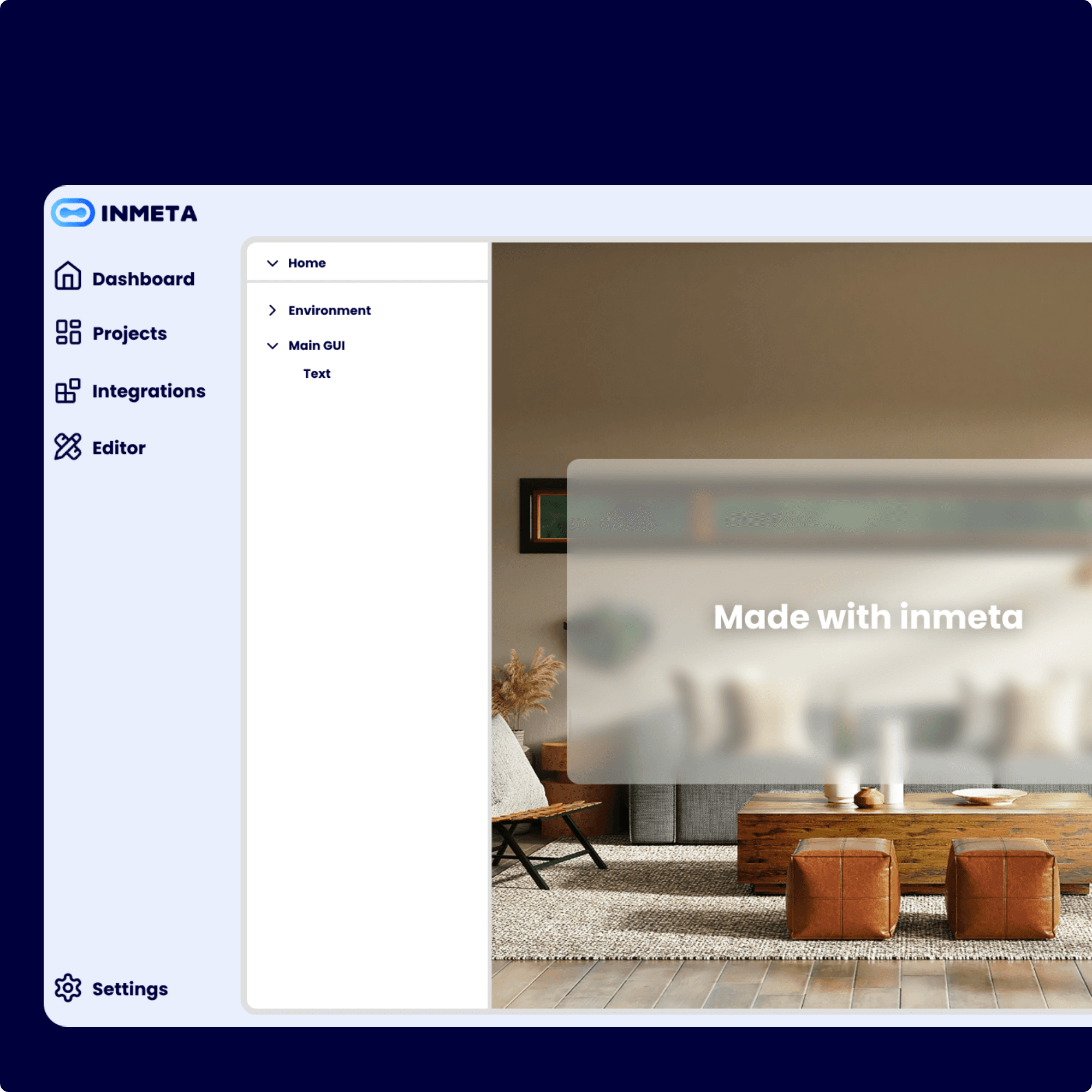Collapse the Main GUI section
Viewport: 1092px width, 1092px height.
pos(272,346)
